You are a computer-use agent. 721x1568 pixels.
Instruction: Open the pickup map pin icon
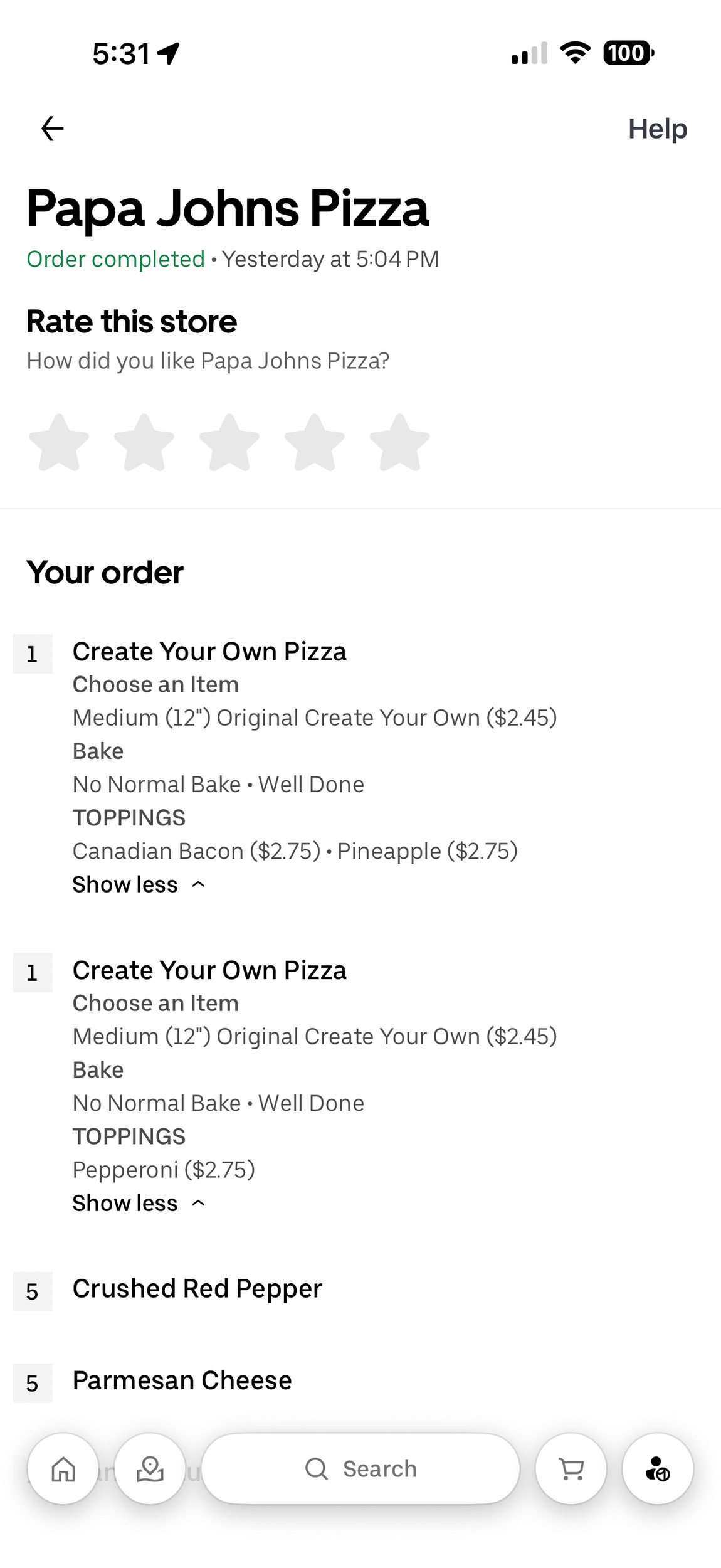[150, 1469]
